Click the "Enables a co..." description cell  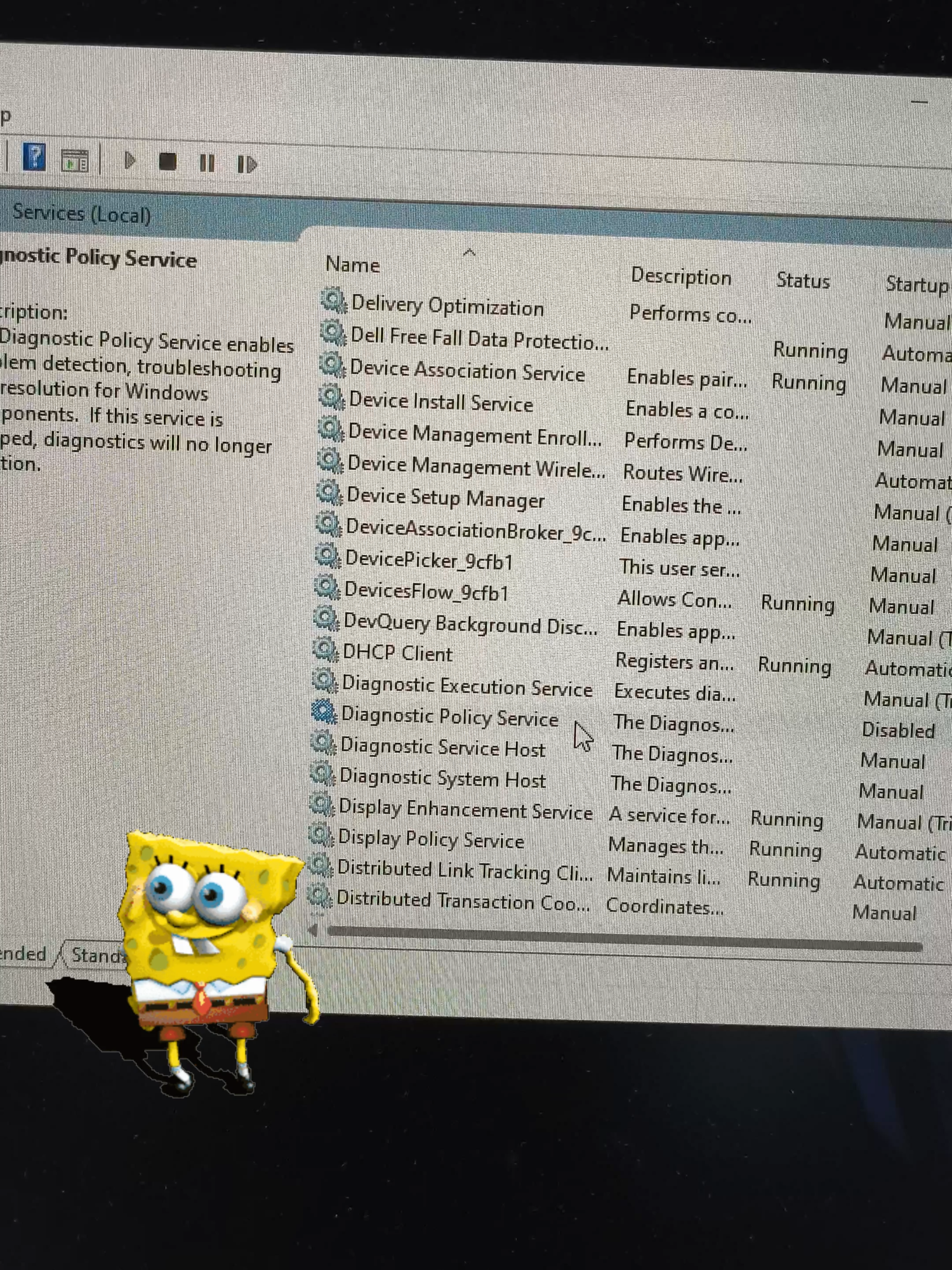(687, 410)
